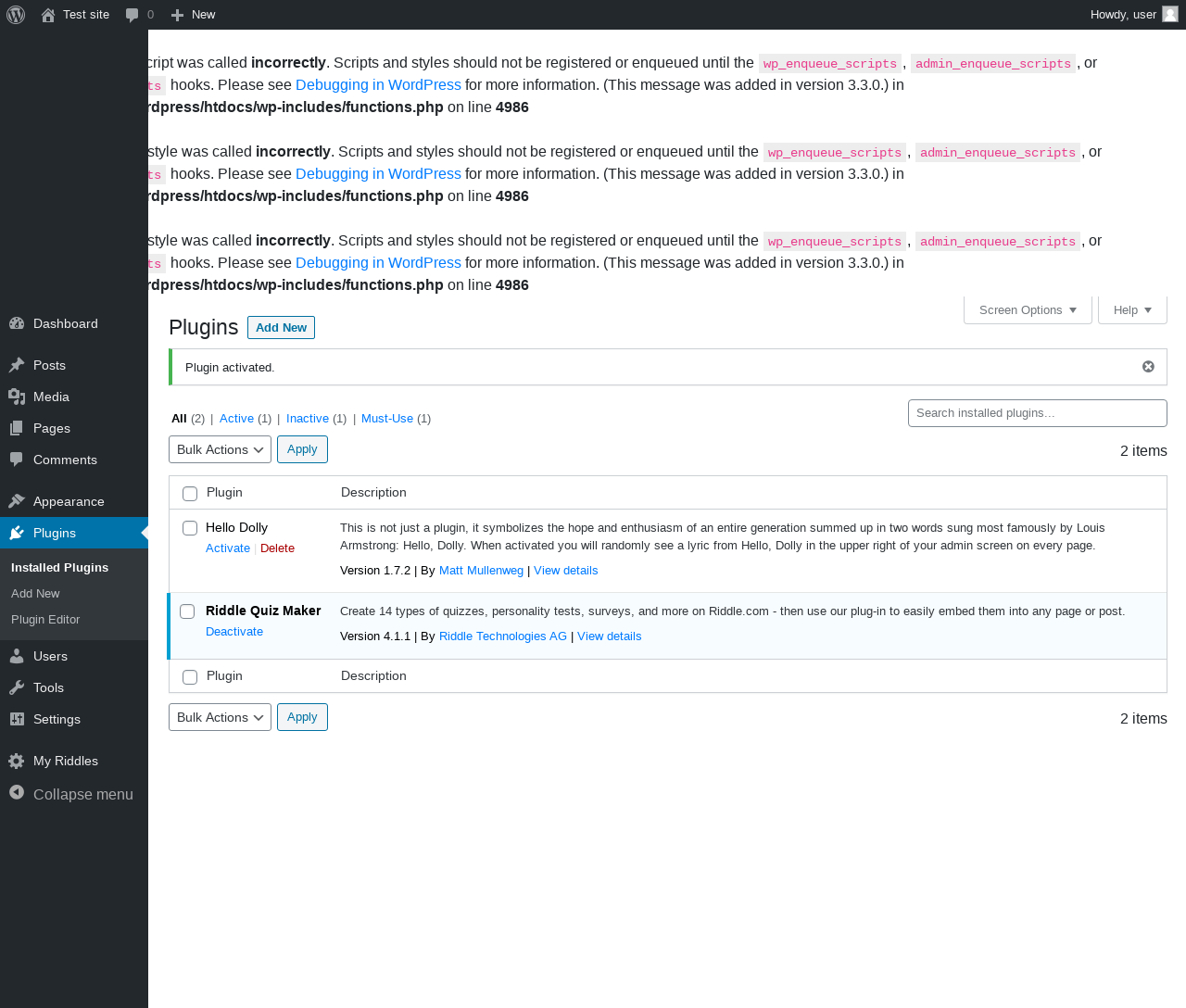Click the Test site home icon
This screenshot has width=1186, height=1008.
tap(48, 15)
